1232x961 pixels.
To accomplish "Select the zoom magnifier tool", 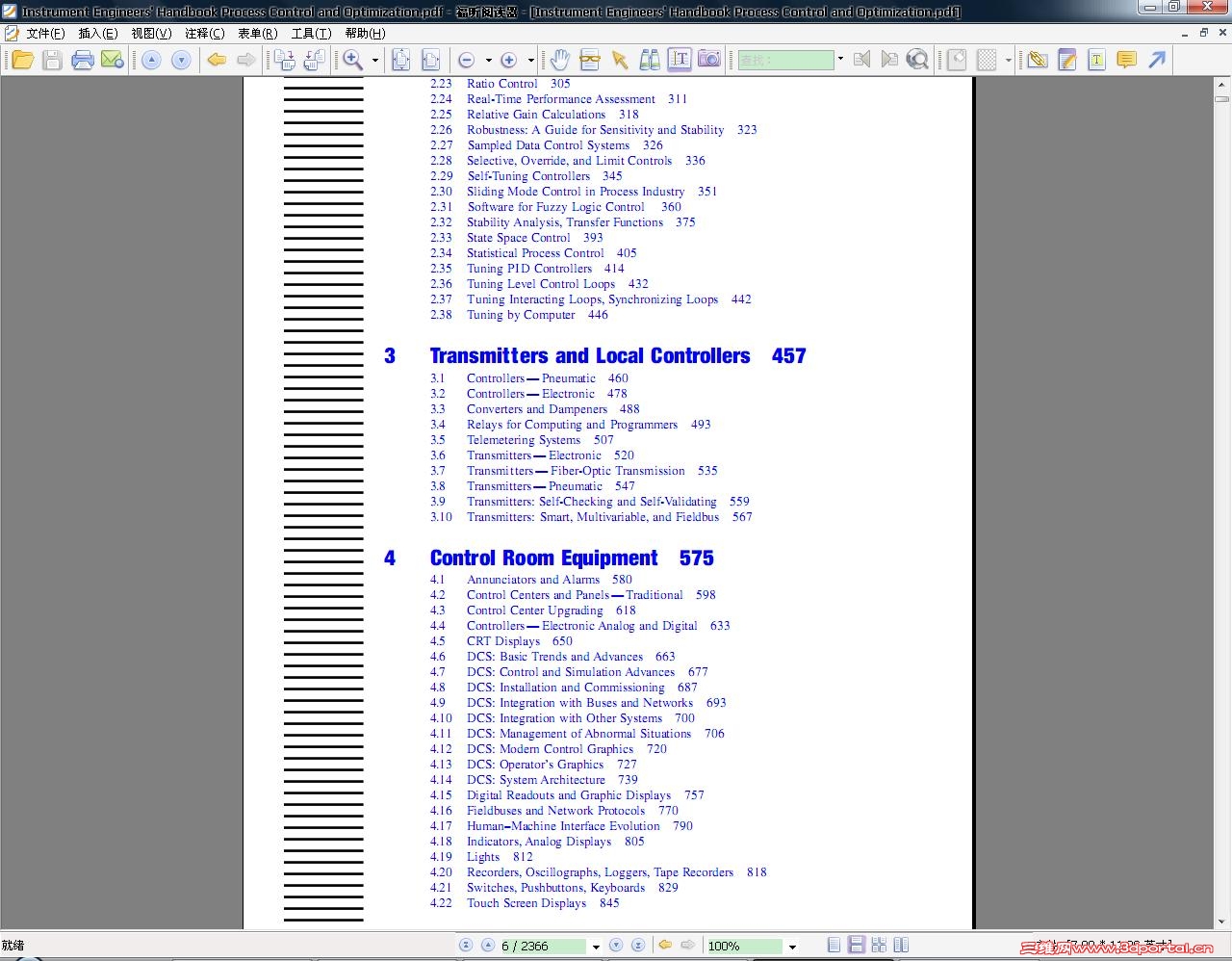I will tap(353, 60).
